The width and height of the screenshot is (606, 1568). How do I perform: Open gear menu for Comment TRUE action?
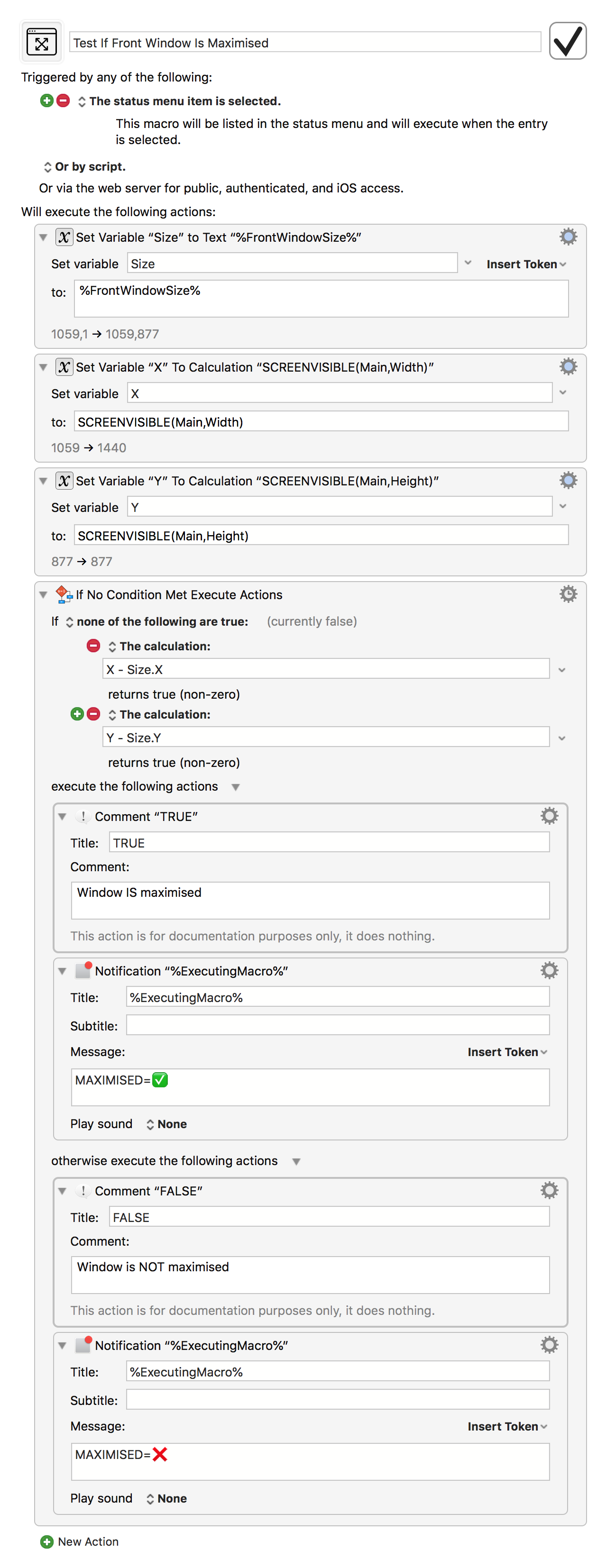tap(549, 816)
